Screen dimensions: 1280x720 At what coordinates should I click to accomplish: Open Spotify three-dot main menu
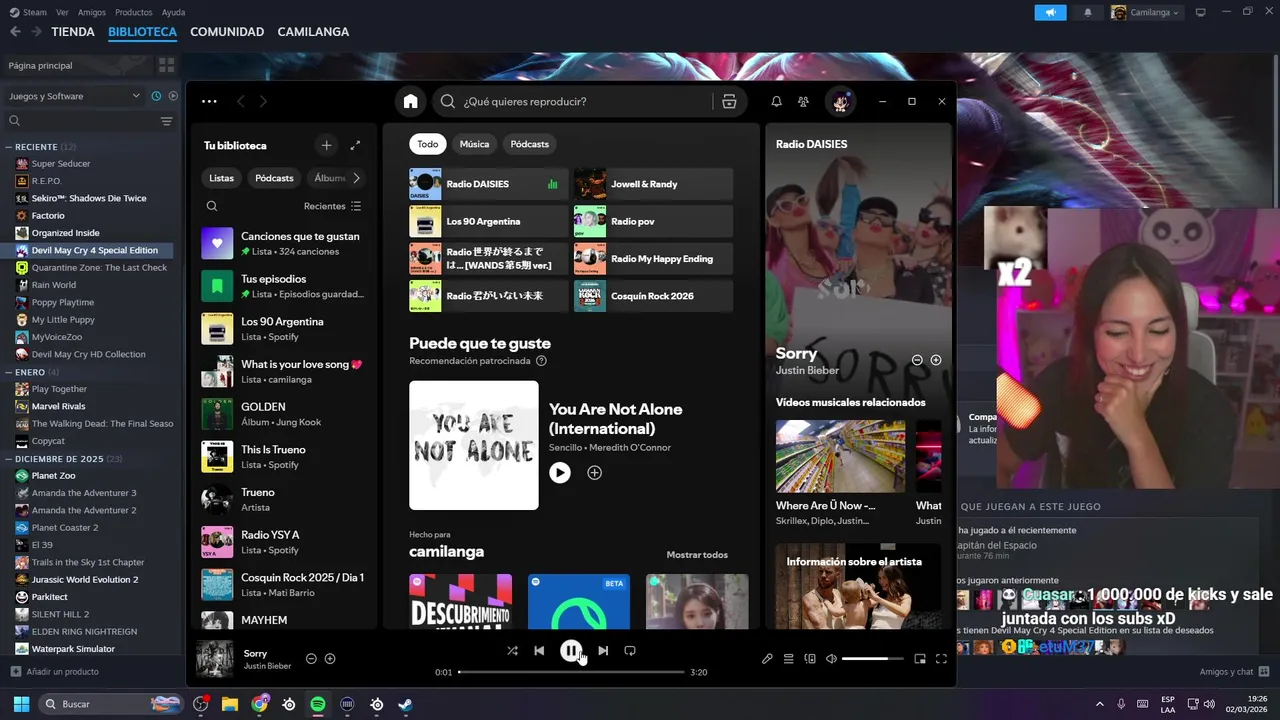click(x=209, y=101)
